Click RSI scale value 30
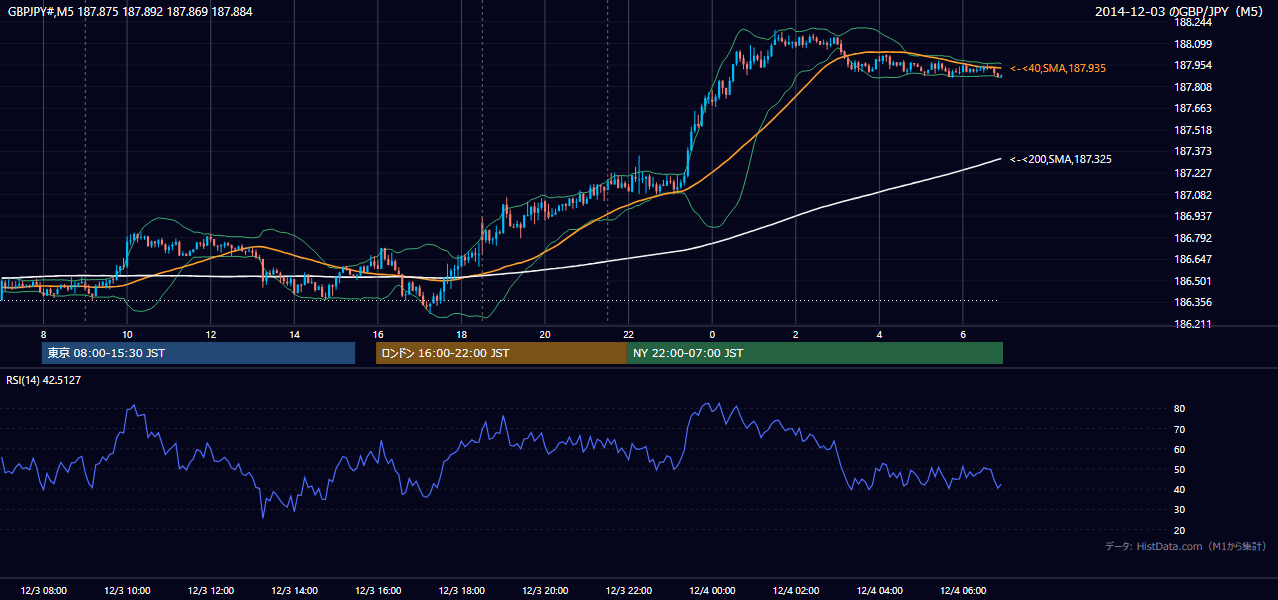This screenshot has height=600, width=1278. [x=1180, y=510]
